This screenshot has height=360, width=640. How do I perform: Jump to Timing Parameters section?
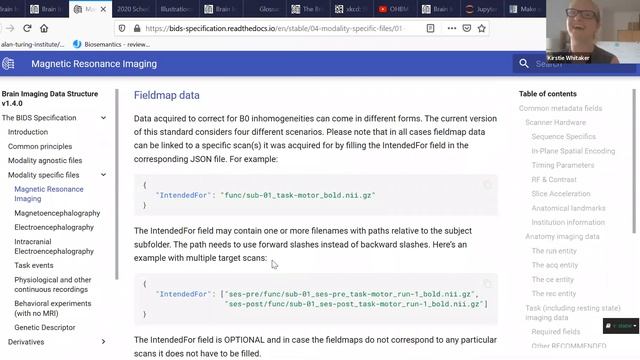pyautogui.click(x=563, y=165)
